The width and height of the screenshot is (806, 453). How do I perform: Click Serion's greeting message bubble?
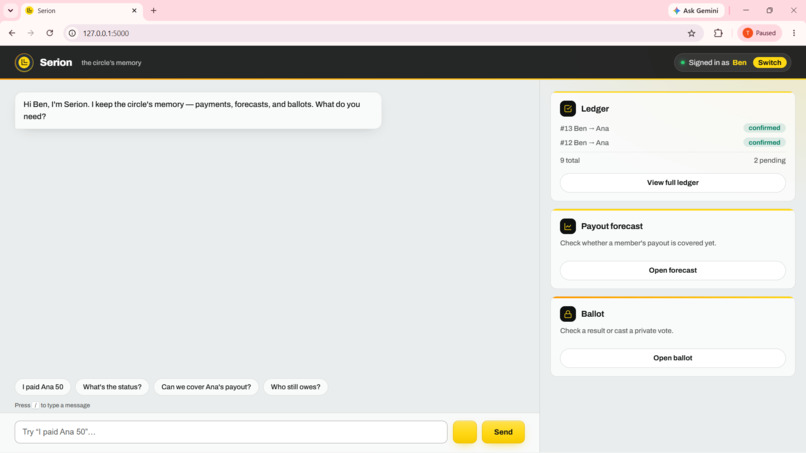tap(198, 111)
